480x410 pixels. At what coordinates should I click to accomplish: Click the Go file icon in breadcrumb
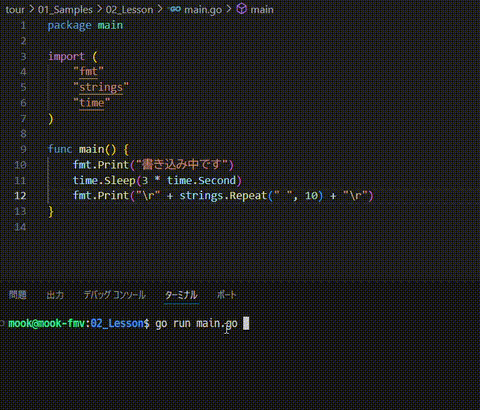point(175,9)
